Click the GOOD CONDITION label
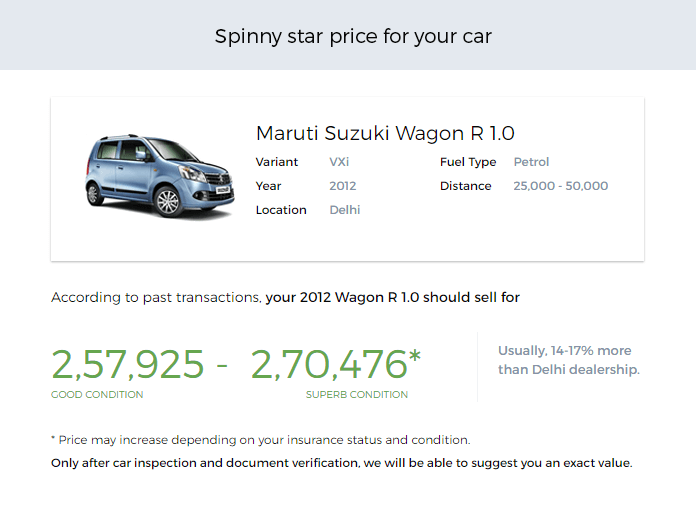This screenshot has height=505, width=696. [97, 395]
